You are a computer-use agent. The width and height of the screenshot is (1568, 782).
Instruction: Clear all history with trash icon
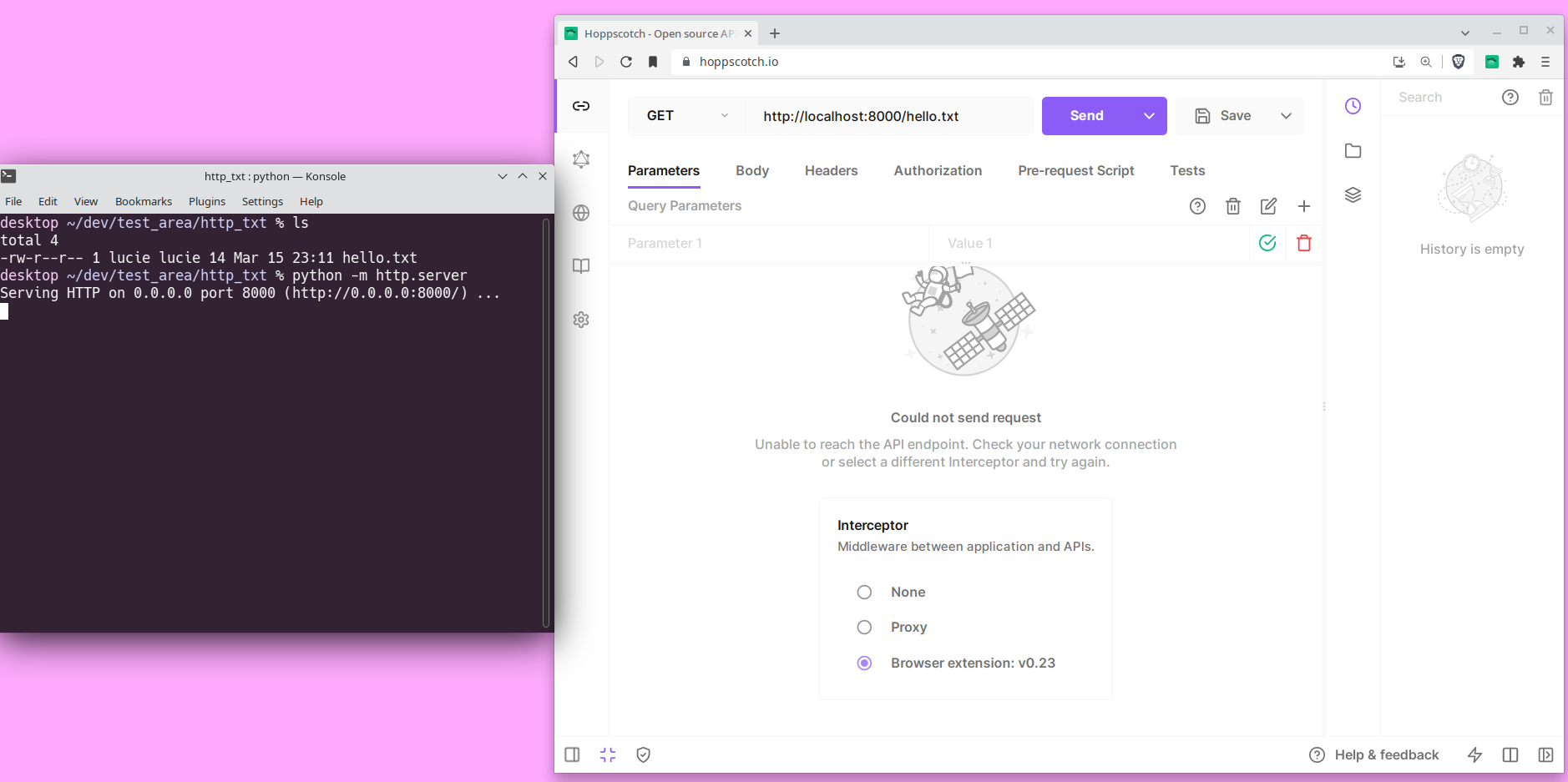tap(1545, 98)
